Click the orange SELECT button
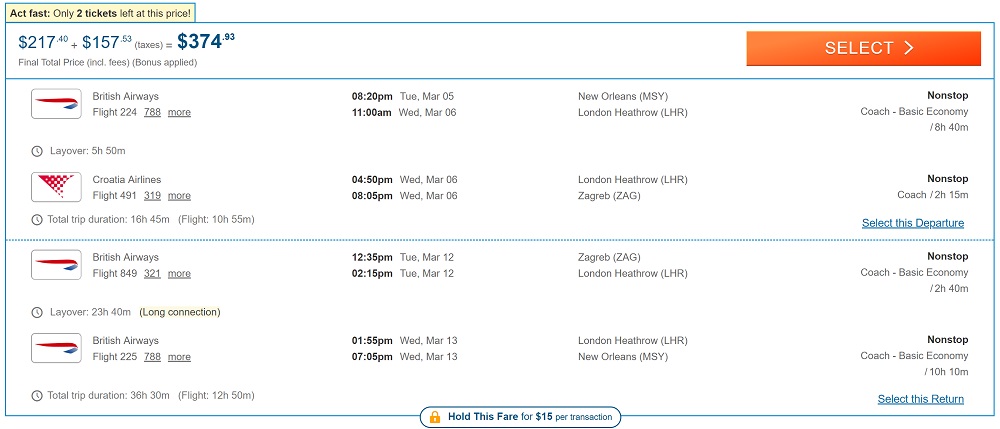The height and width of the screenshot is (429, 1000). coord(863,48)
